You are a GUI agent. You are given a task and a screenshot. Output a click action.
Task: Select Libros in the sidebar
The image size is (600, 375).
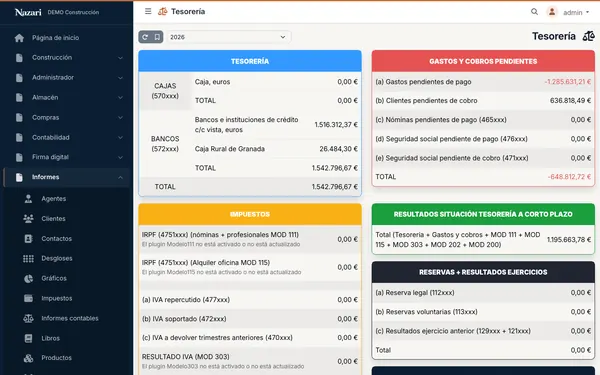pyautogui.click(x=51, y=338)
